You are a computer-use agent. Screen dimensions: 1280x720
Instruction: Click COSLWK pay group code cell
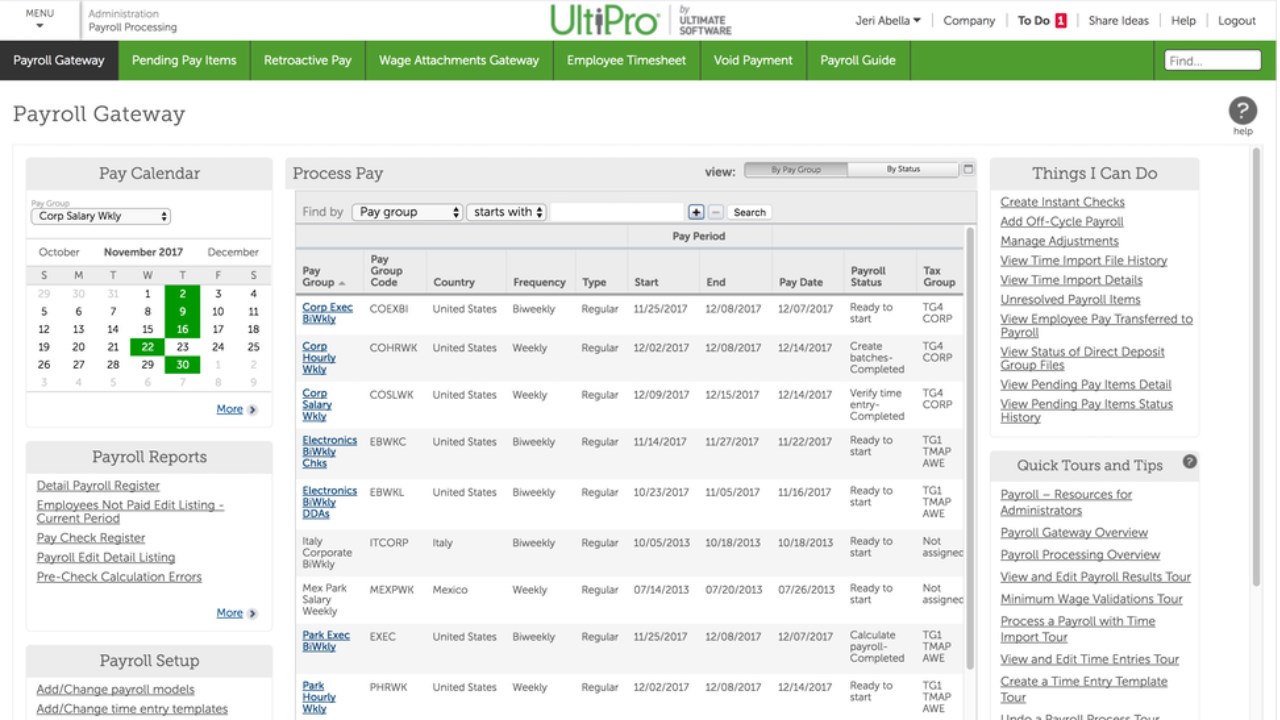(391, 395)
